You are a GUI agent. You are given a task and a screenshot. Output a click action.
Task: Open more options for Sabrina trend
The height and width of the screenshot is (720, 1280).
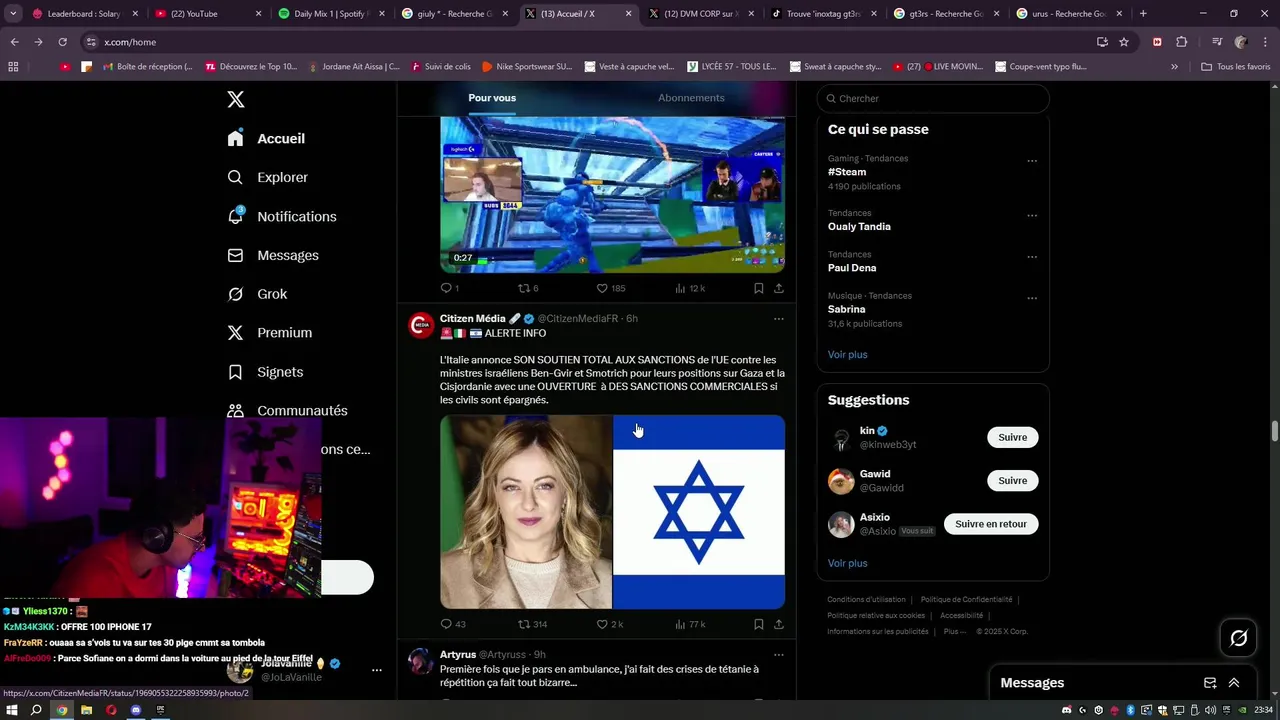(1032, 298)
